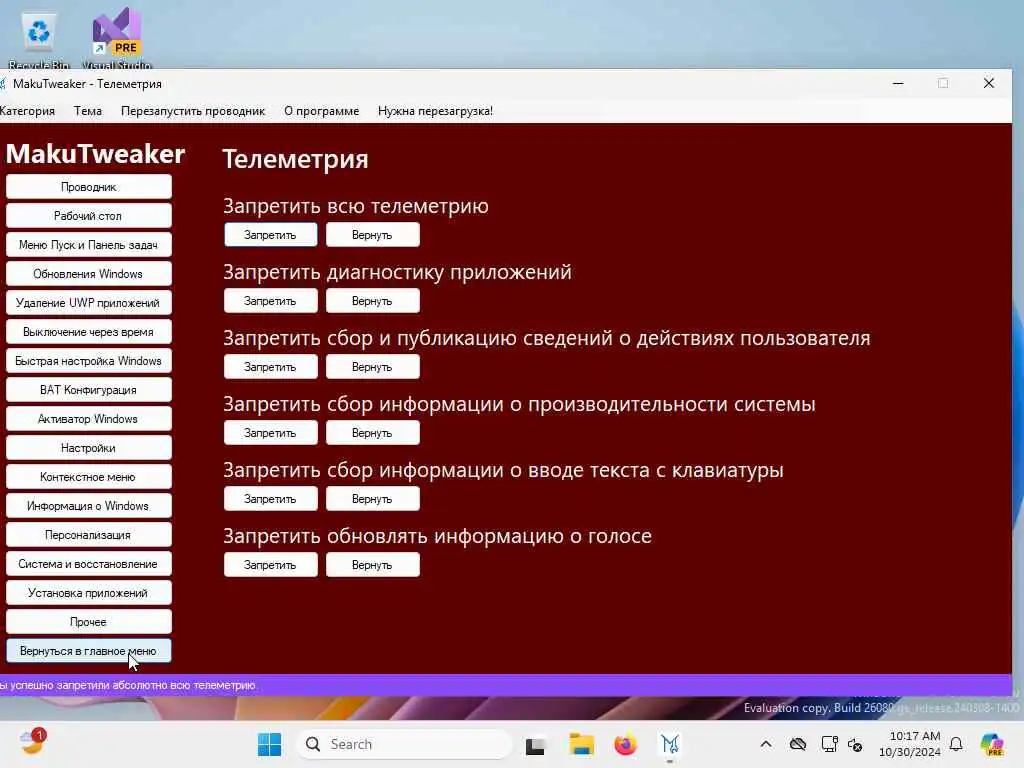Select the Обновления Windows category
This screenshot has width=1024, height=768.
(x=89, y=274)
